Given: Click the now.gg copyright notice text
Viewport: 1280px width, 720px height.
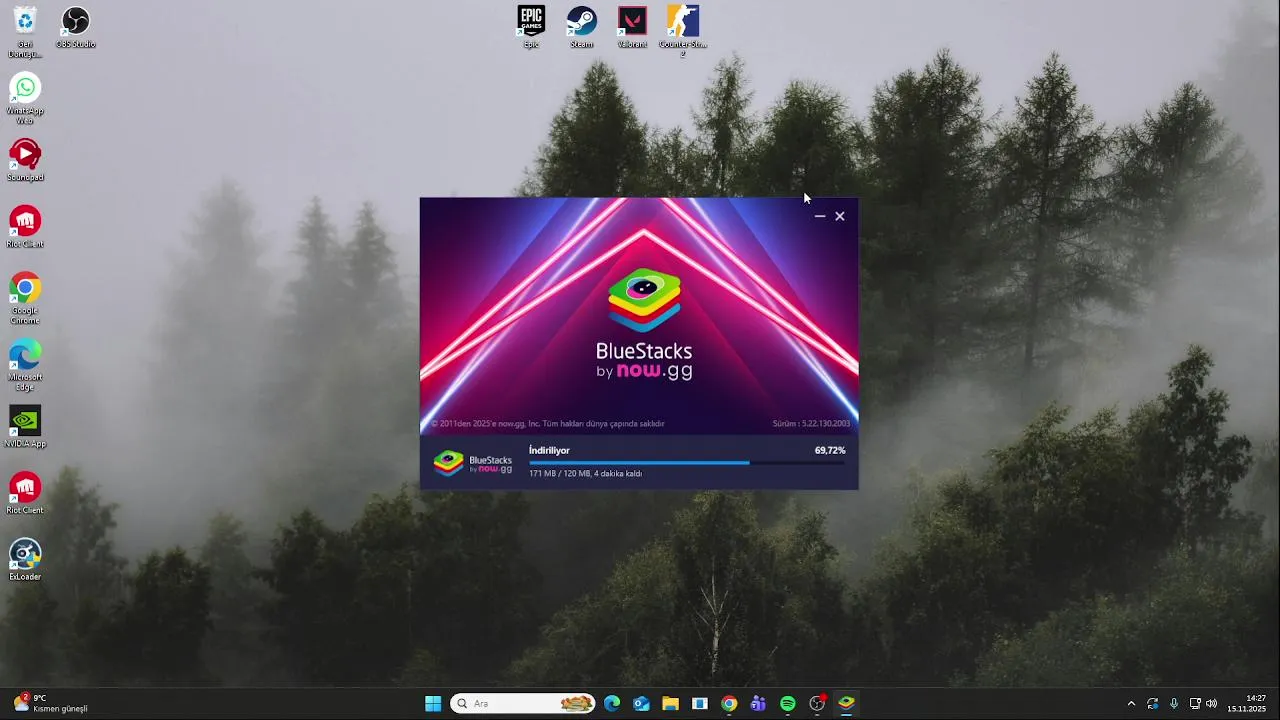Looking at the screenshot, I should (x=548, y=424).
